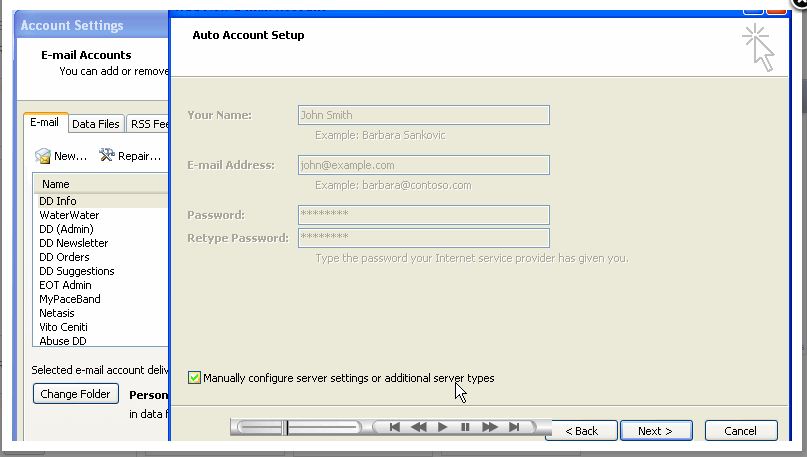Rewind the video playback
Viewport: 807px width, 457px height.
pyautogui.click(x=419, y=427)
